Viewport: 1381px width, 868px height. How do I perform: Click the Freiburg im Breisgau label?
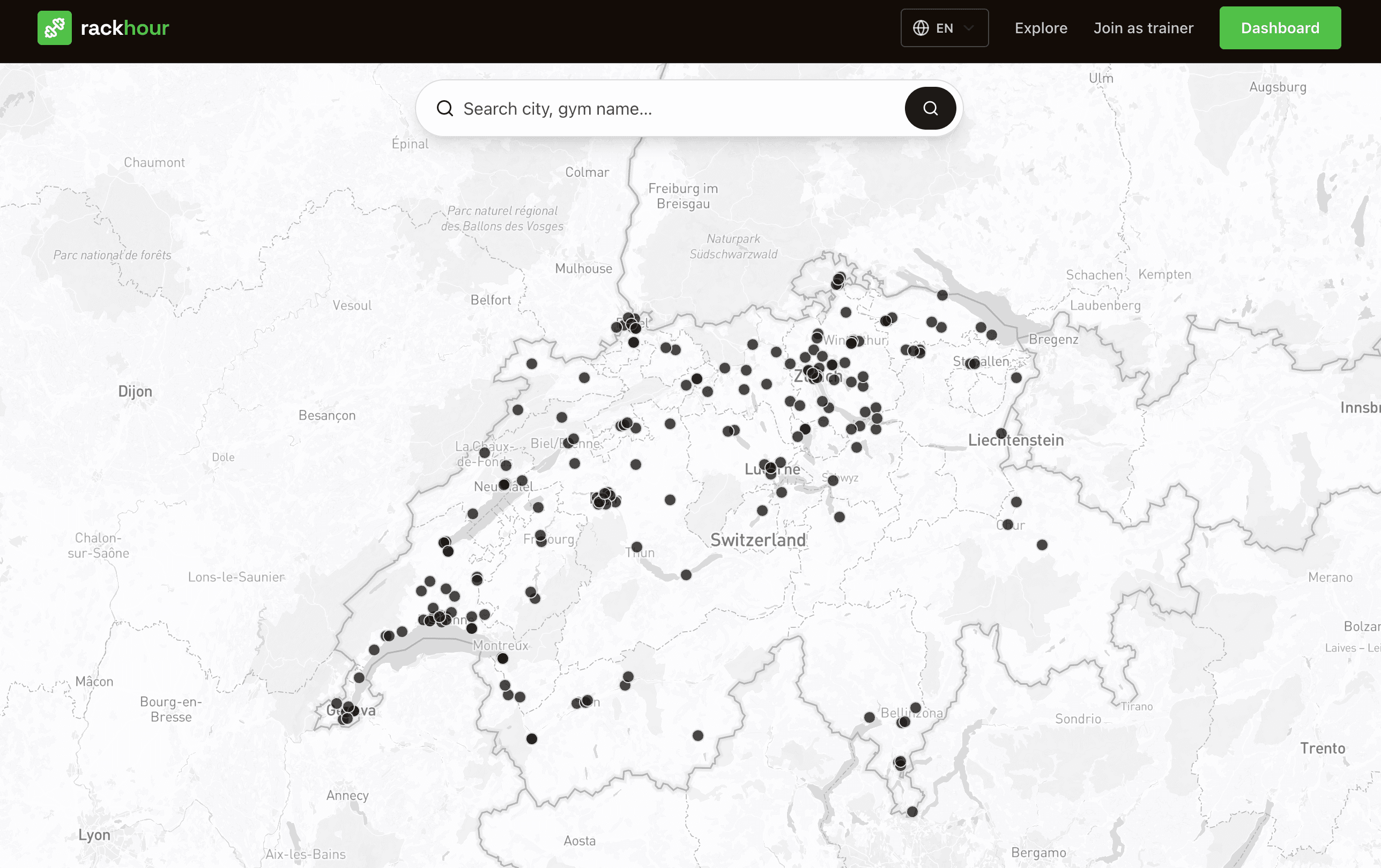(x=683, y=196)
